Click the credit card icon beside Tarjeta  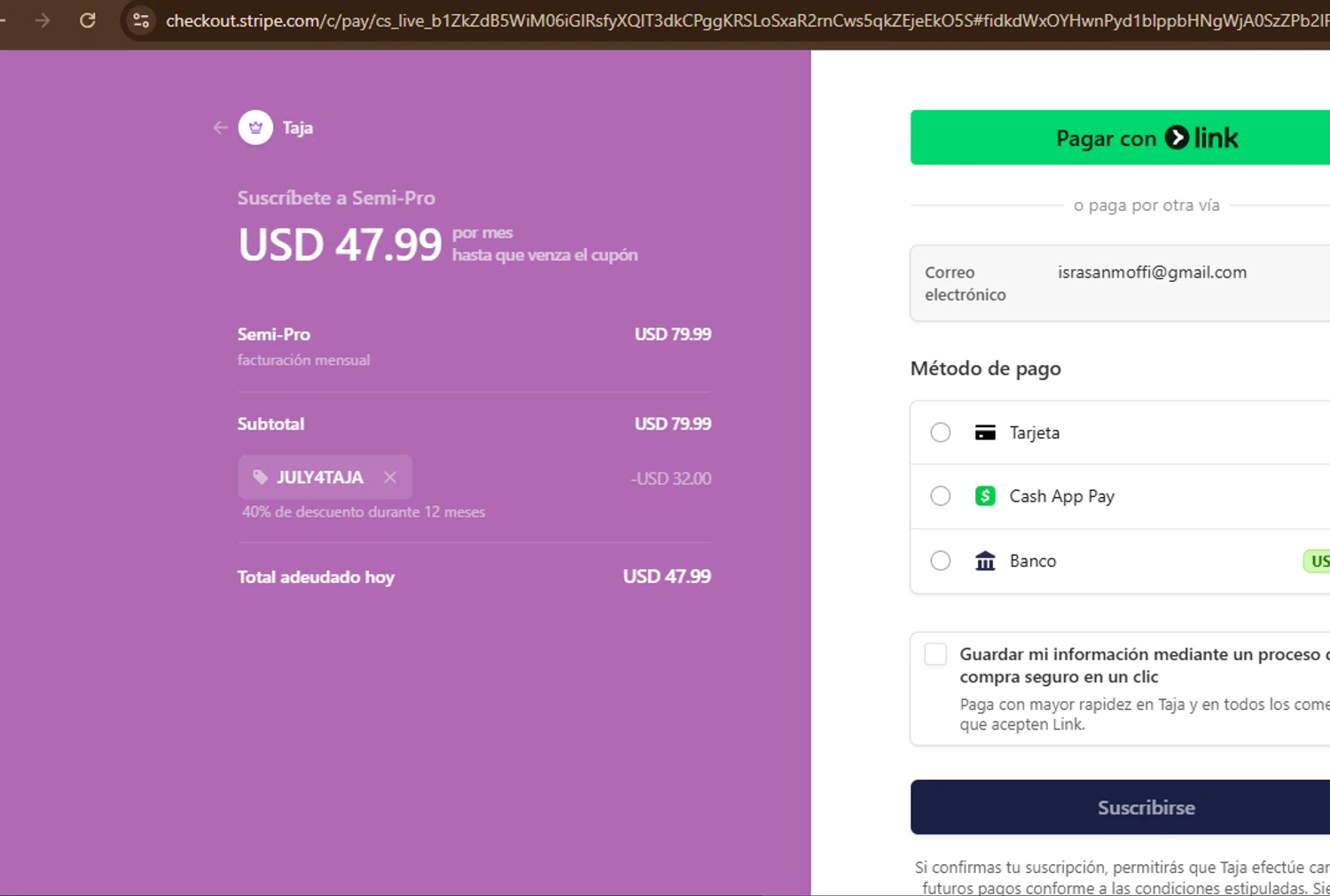tap(985, 432)
